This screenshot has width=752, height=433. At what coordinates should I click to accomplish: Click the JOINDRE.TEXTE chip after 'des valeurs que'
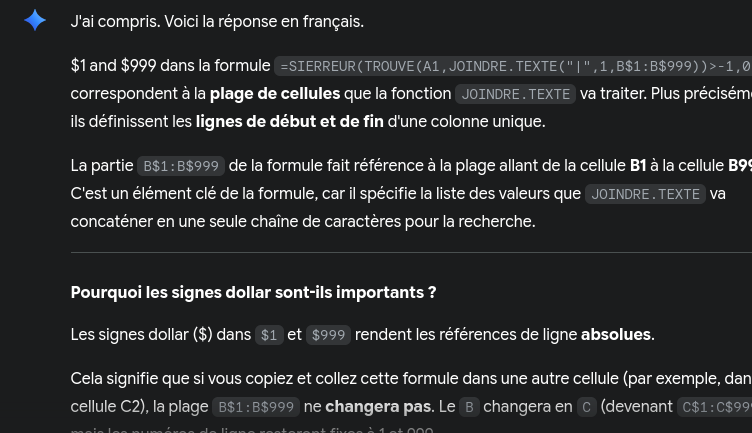(645, 194)
